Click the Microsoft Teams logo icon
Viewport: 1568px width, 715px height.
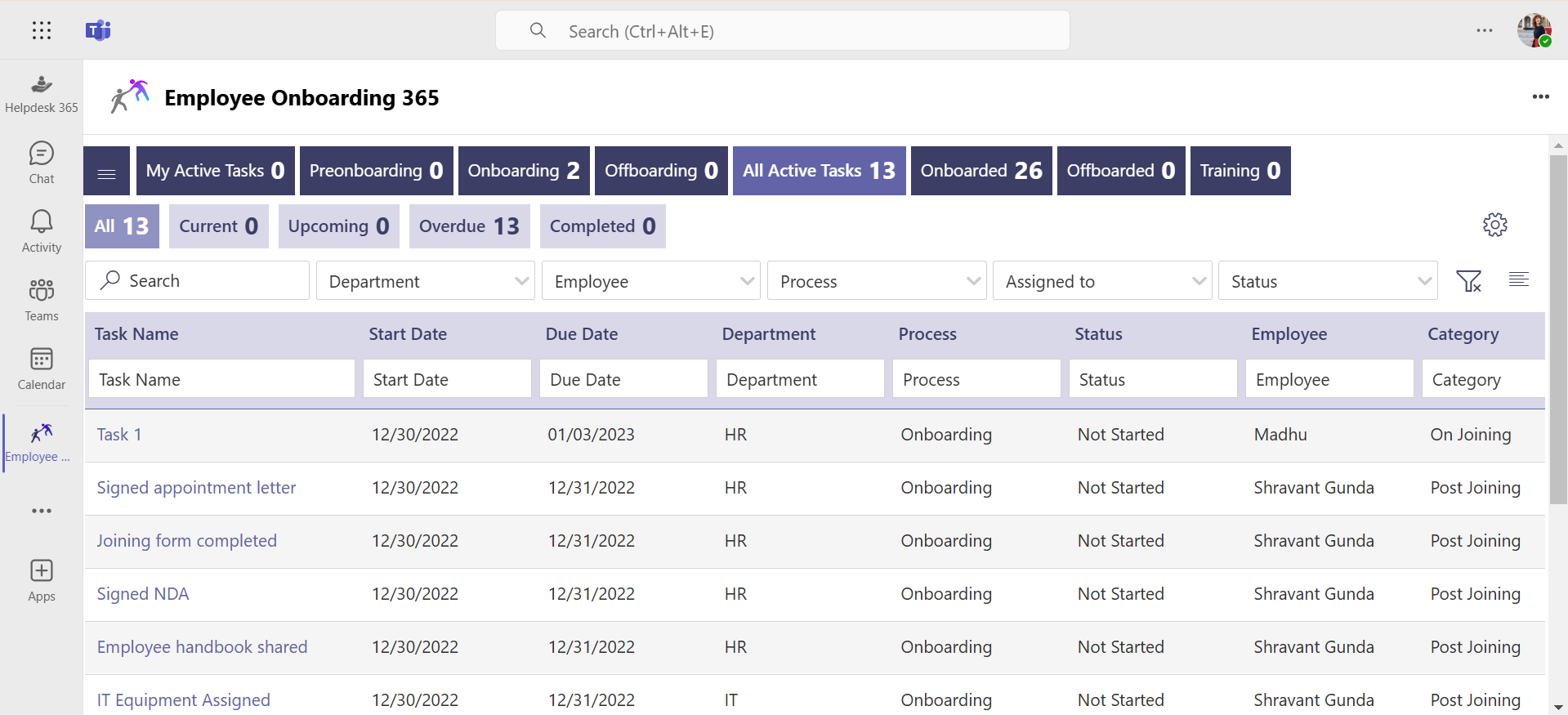98,30
